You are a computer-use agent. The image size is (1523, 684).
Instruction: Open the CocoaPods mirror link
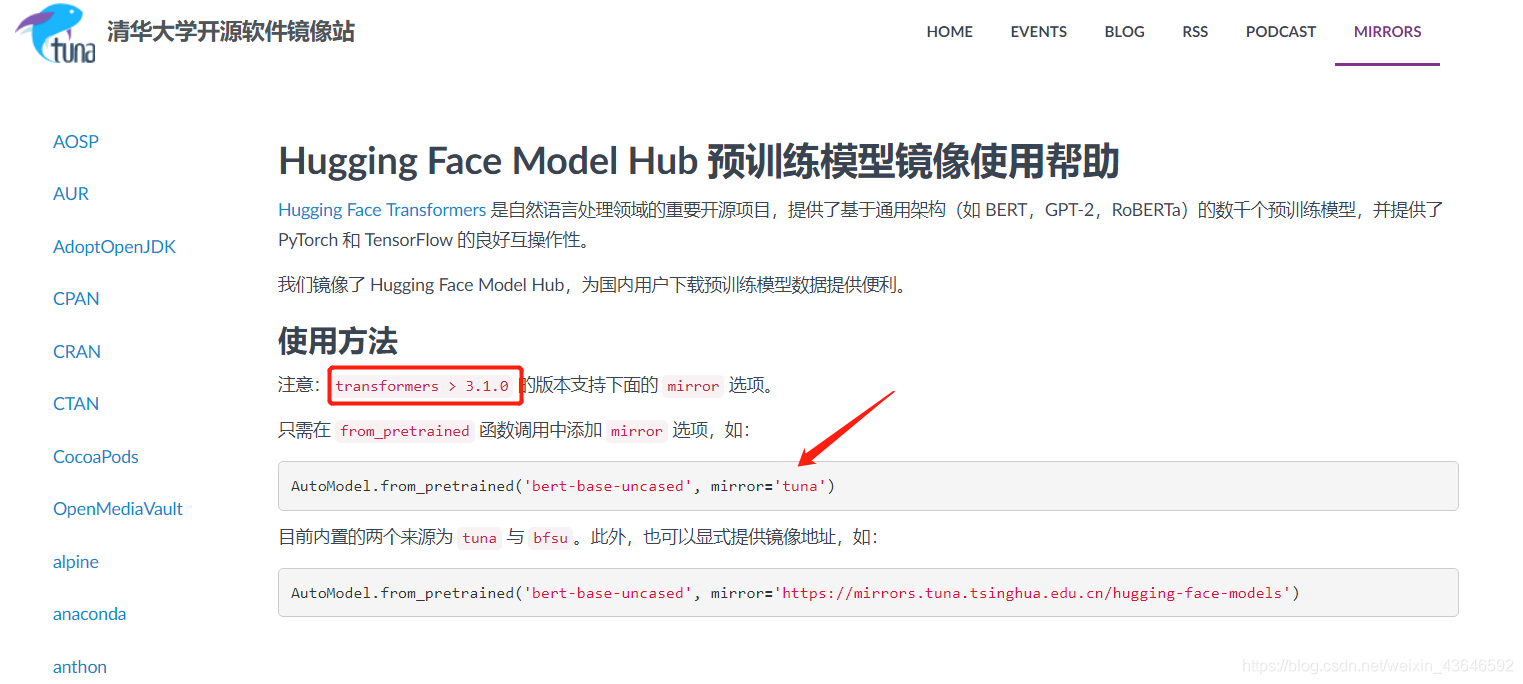[x=95, y=456]
